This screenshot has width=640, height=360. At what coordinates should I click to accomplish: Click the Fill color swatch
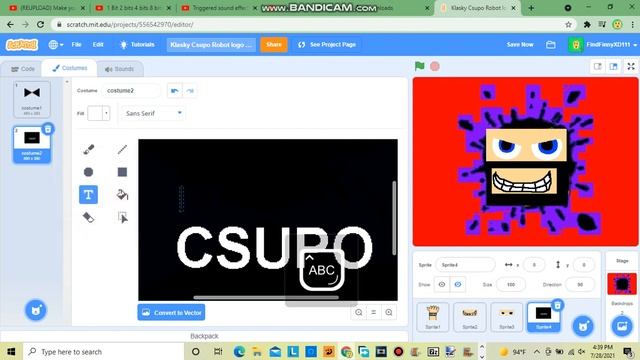click(x=95, y=113)
